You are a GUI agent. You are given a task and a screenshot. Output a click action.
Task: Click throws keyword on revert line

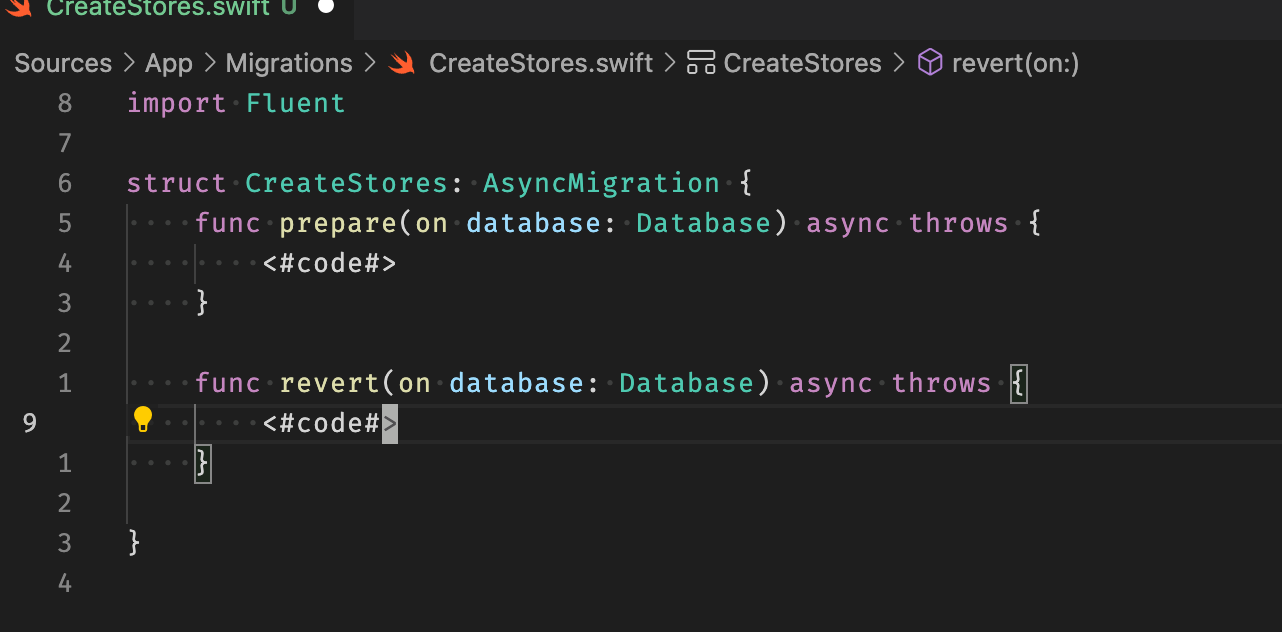coord(942,383)
